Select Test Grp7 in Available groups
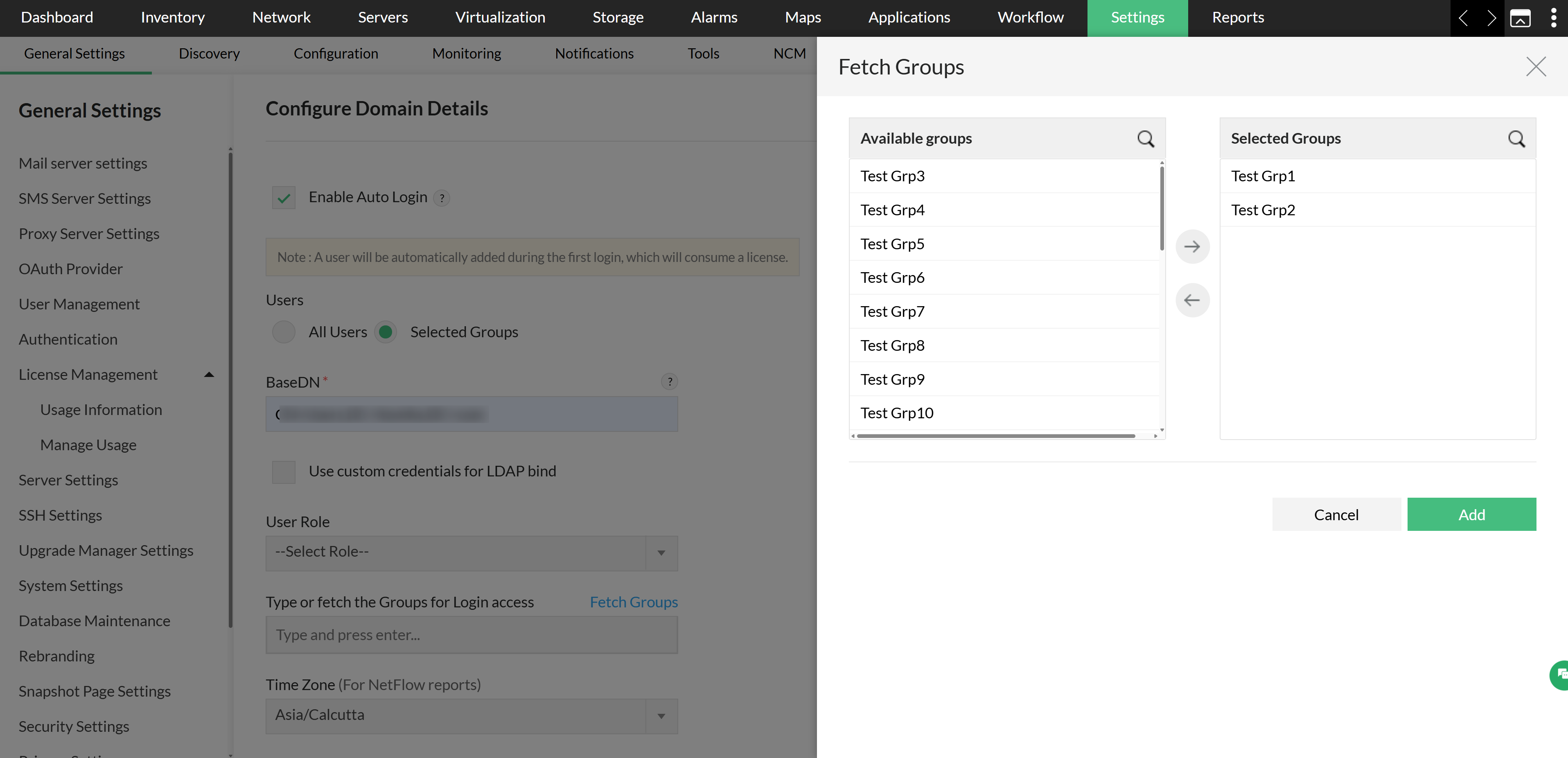 pyautogui.click(x=1004, y=312)
